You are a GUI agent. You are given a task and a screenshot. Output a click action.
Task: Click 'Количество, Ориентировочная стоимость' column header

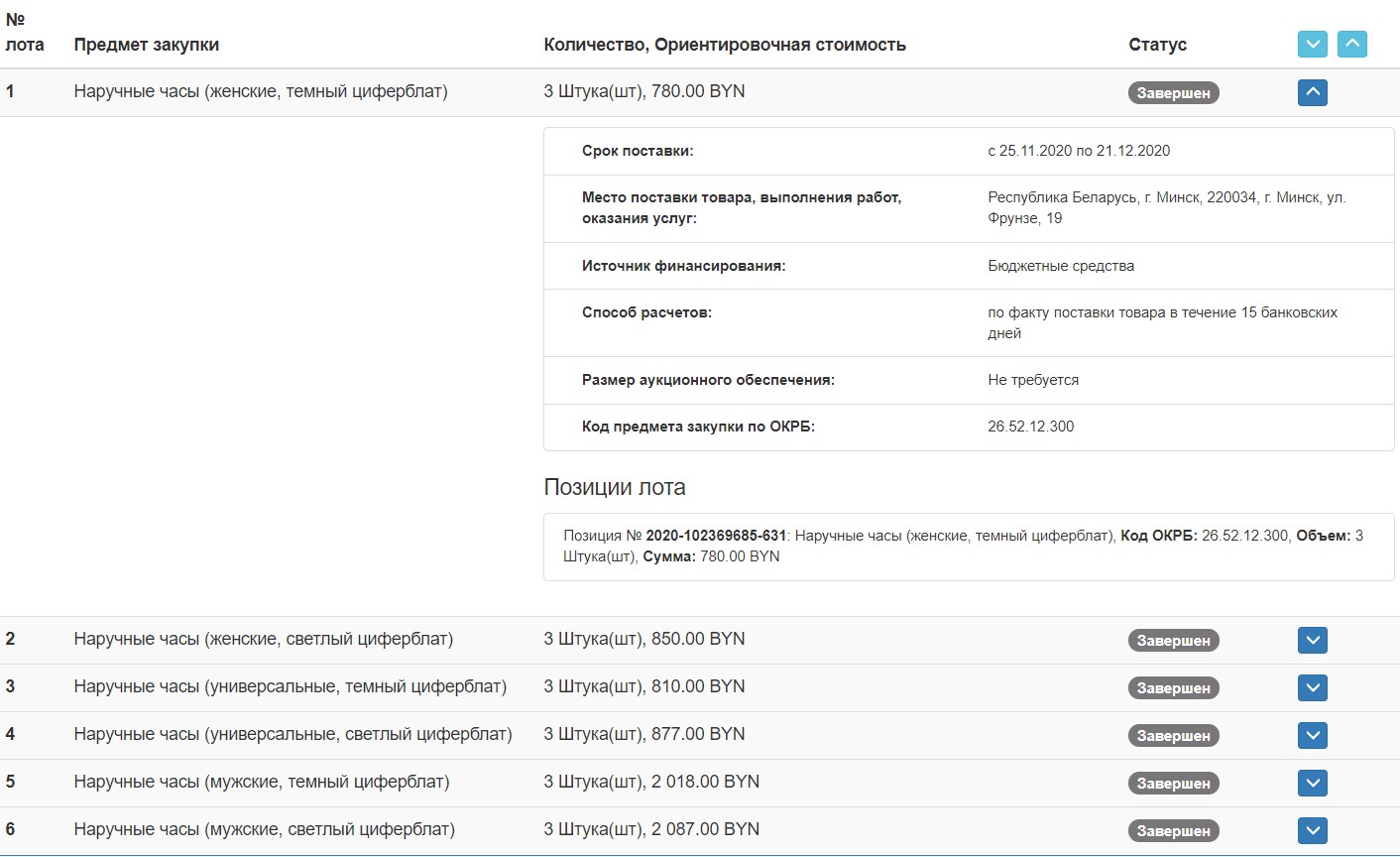(725, 45)
